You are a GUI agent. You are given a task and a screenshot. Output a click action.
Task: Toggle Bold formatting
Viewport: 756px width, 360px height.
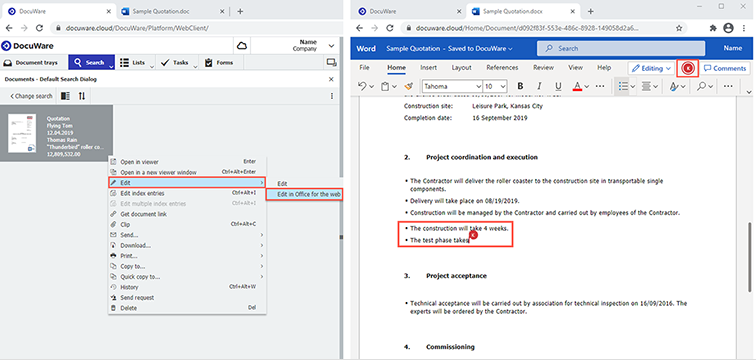pyautogui.click(x=520, y=87)
